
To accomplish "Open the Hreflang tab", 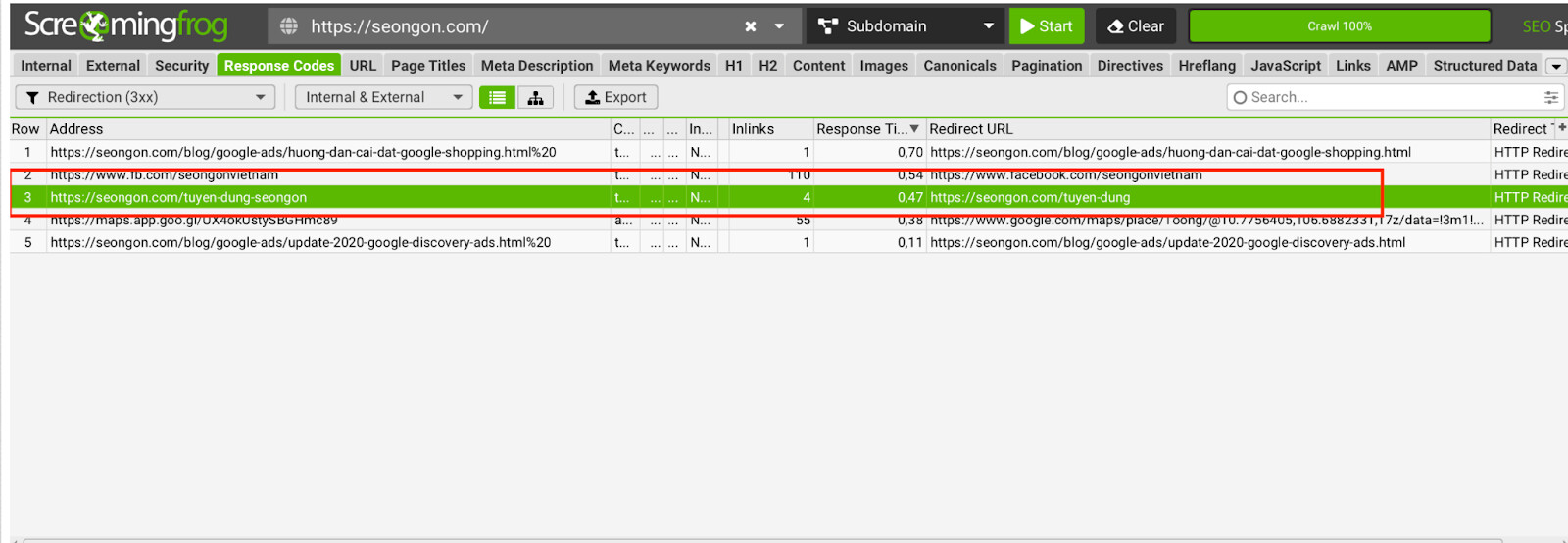I will point(1206,66).
